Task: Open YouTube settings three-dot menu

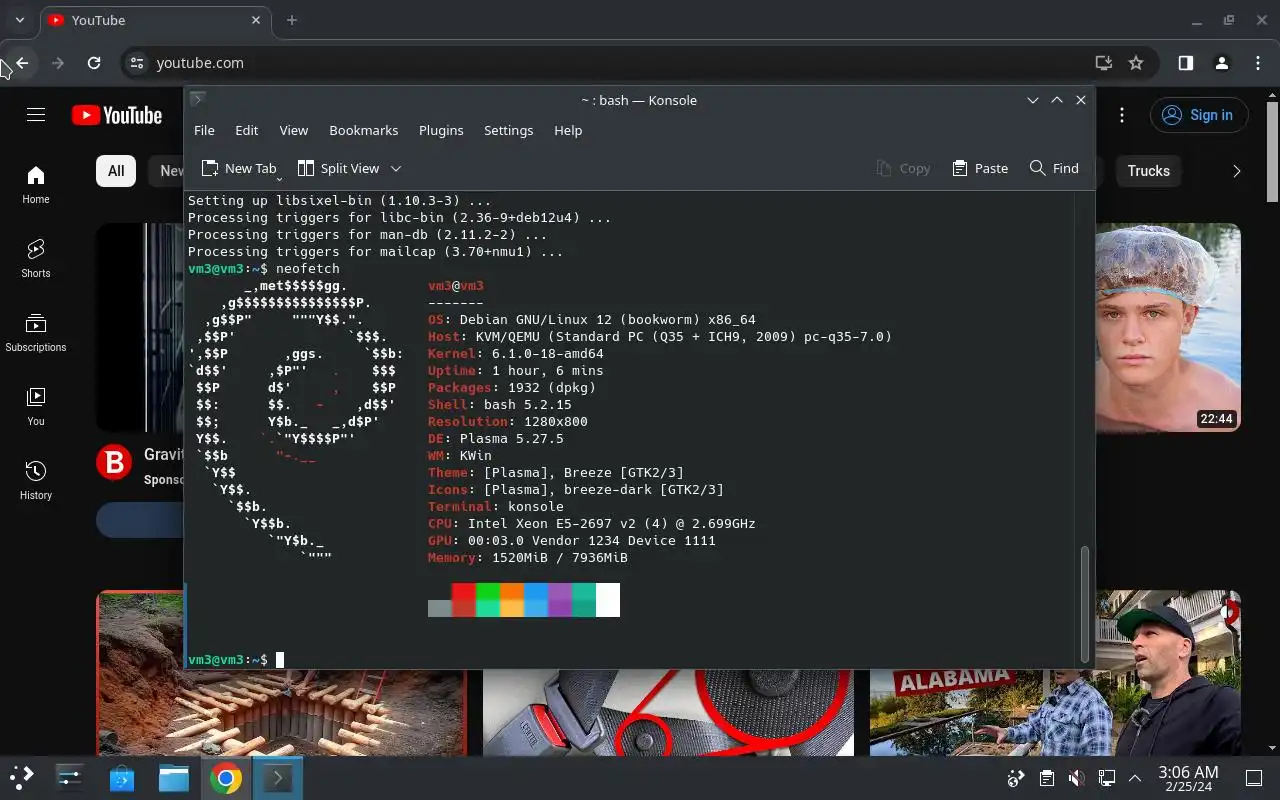Action: click(1122, 115)
